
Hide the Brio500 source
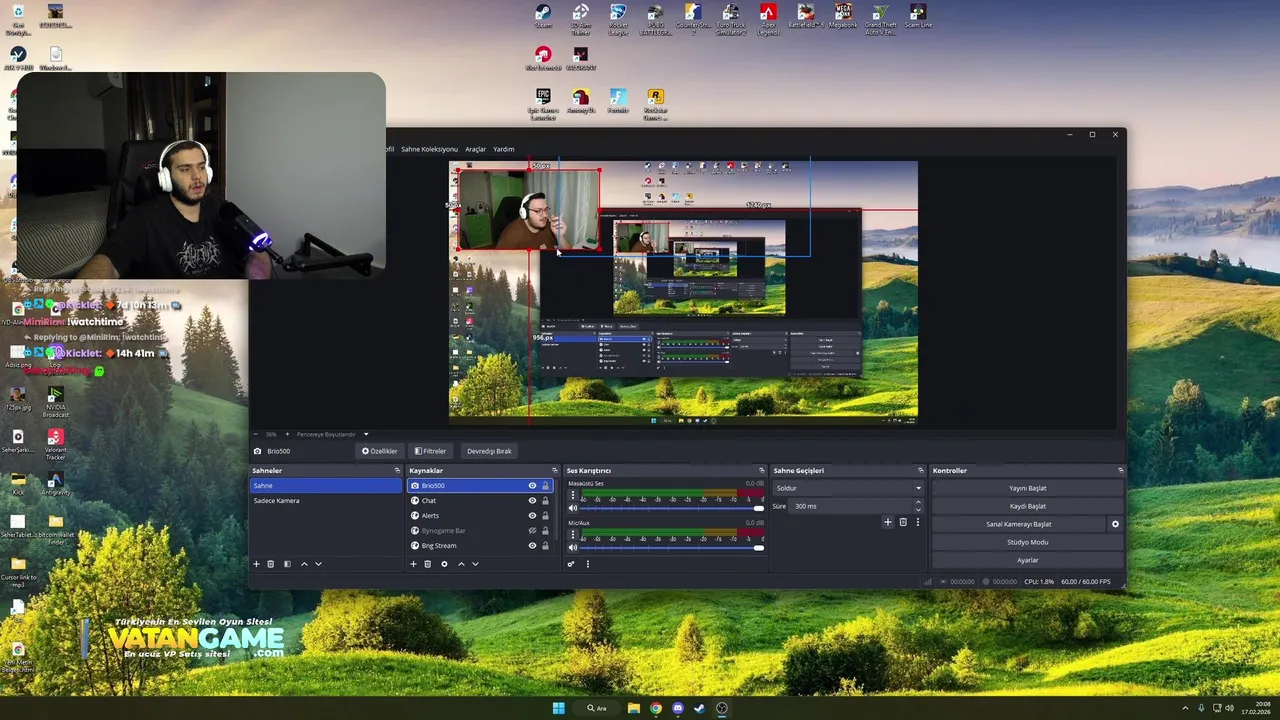pos(532,486)
